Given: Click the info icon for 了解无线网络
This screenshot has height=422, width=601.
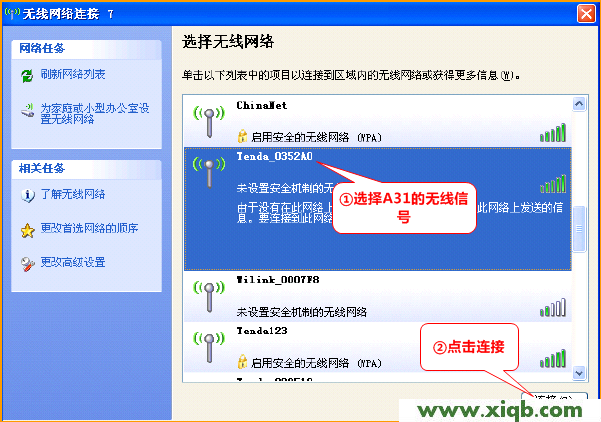Looking at the screenshot, I should 28,195.
